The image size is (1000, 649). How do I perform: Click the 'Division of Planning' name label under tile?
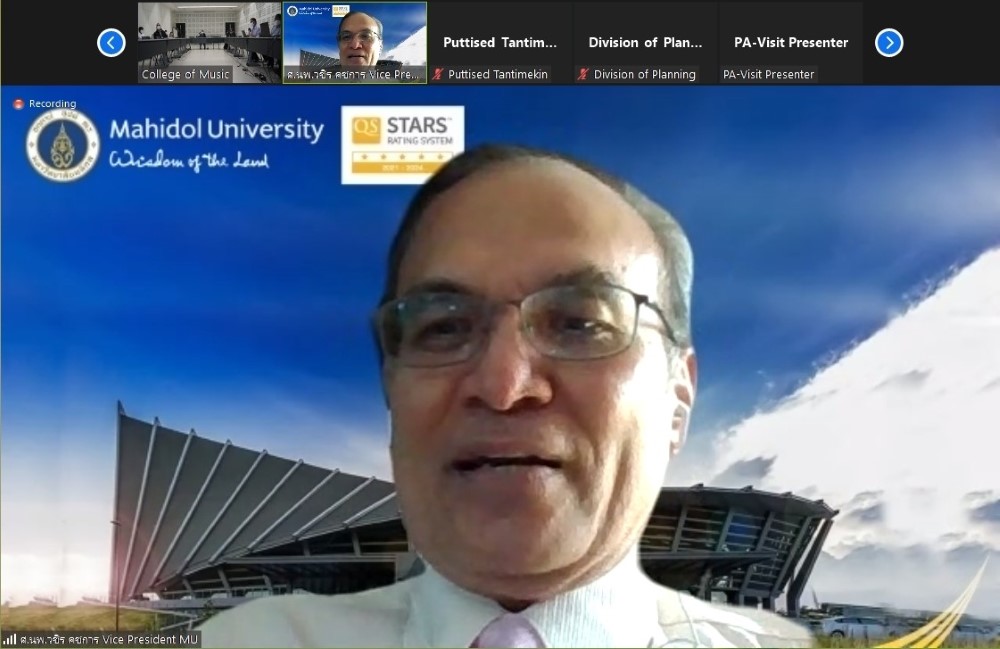tap(645, 75)
